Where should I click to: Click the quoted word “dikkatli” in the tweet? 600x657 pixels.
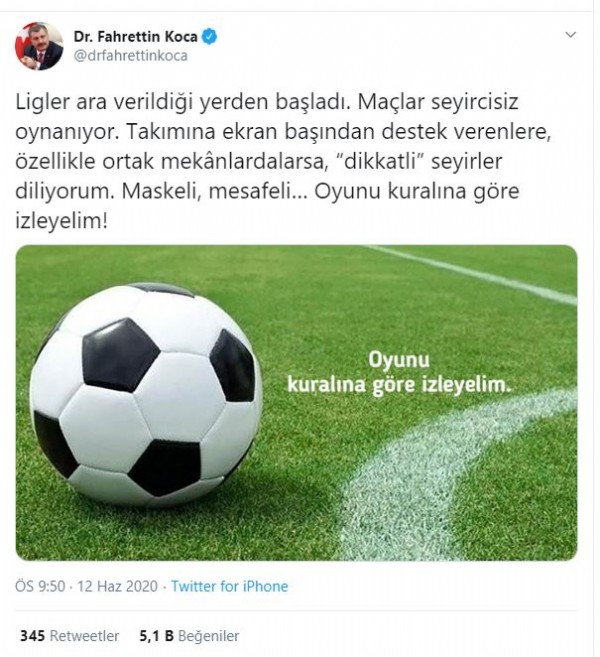381,161
